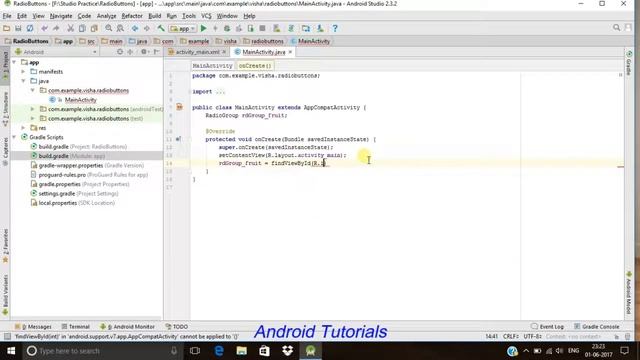Select MainActivity in the project tree
Viewport: 640px width, 360px height.
click(x=80, y=100)
